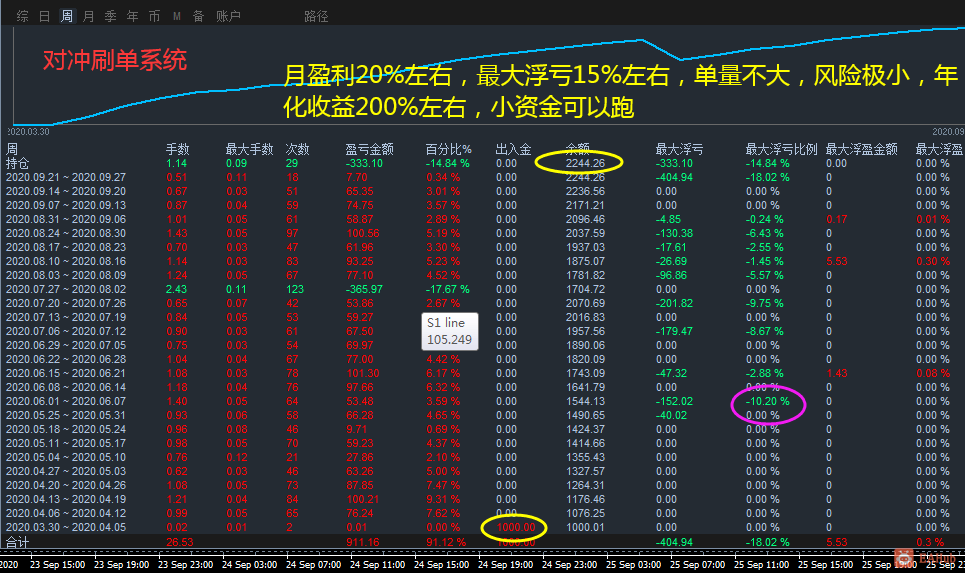Click the S1 line 105.249 tooltip

449,331
